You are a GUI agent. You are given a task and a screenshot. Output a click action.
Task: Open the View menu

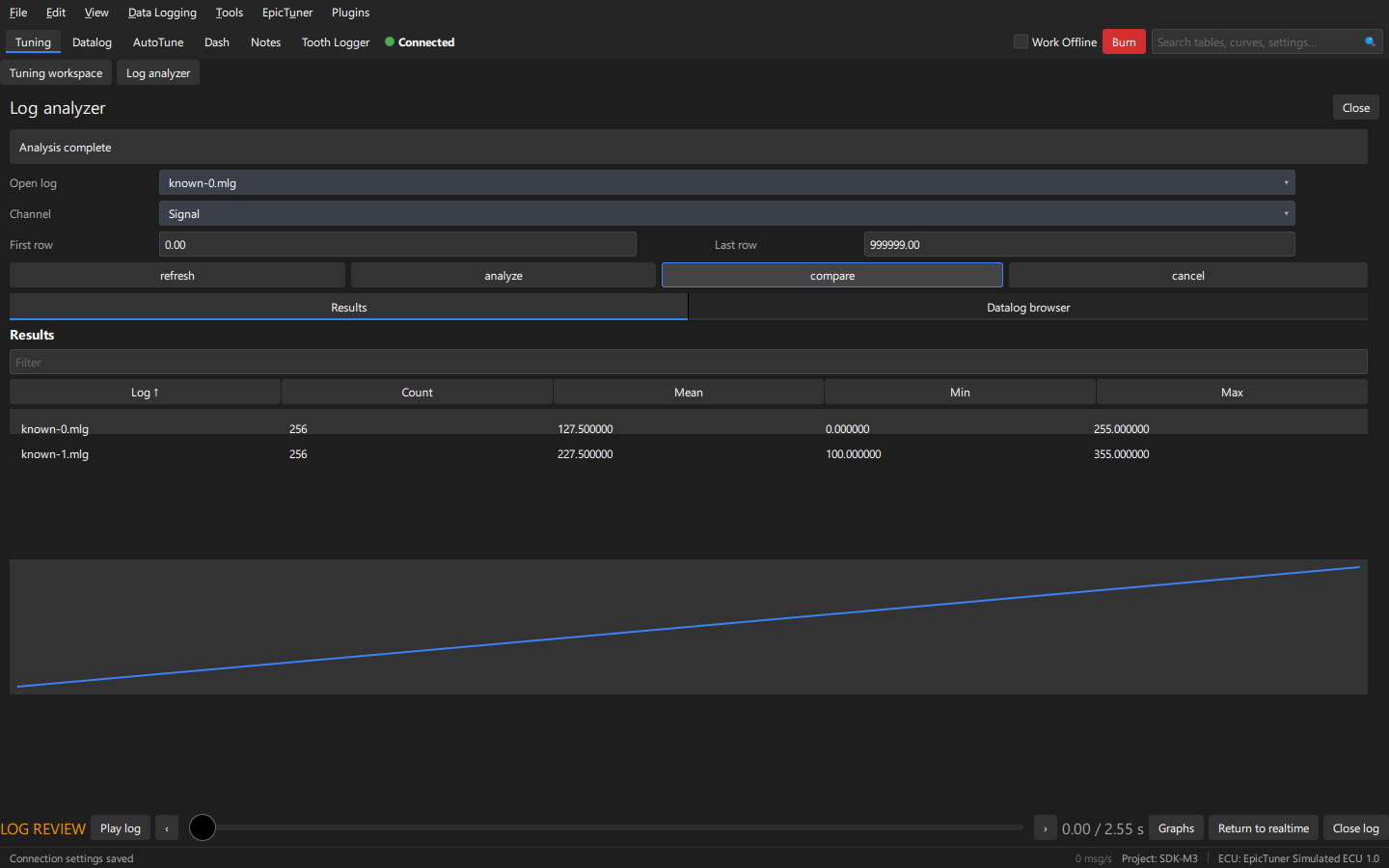click(x=96, y=13)
